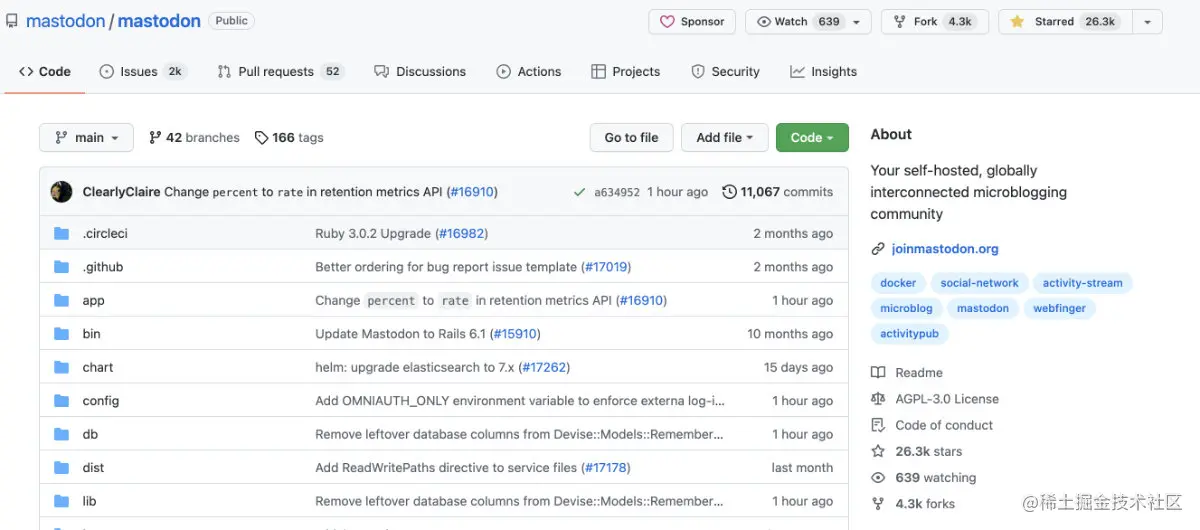Click the folder icon for chart
The width and height of the screenshot is (1200, 530).
tap(62, 367)
